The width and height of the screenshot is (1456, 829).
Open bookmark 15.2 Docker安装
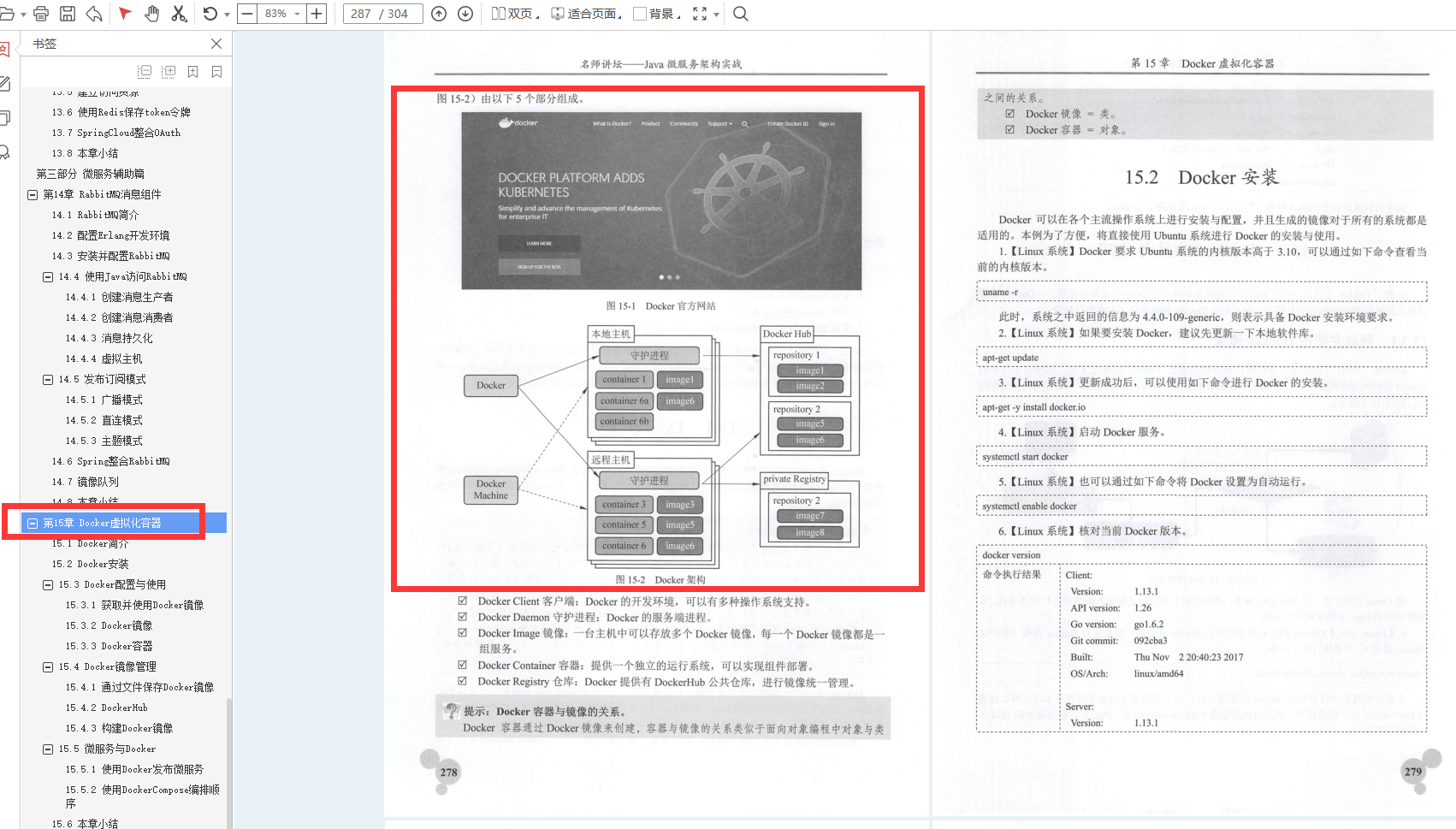90,564
